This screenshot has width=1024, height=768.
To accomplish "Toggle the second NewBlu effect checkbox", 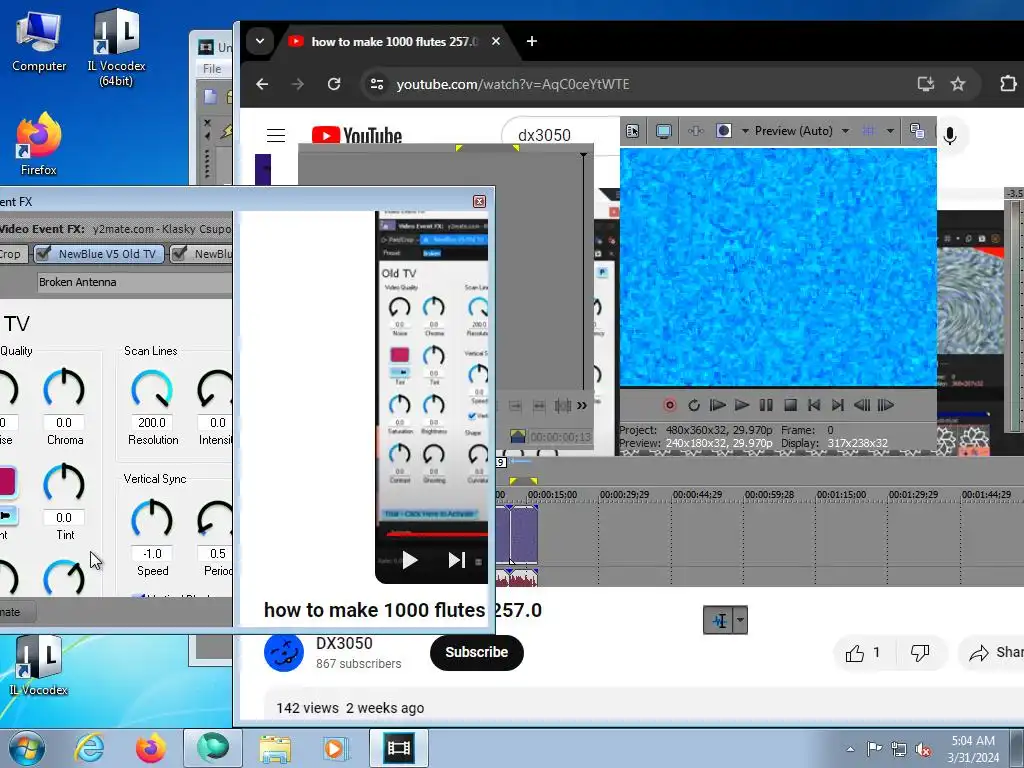I will 178,253.
